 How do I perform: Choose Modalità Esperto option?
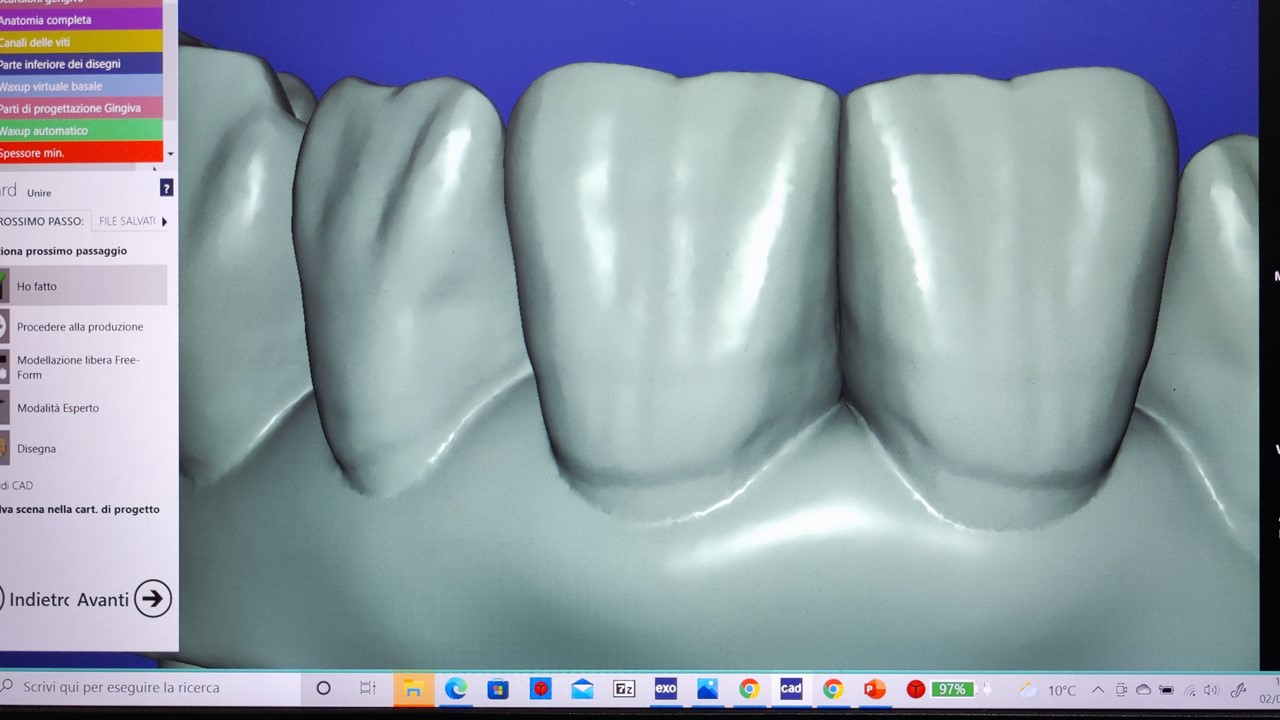pos(58,408)
